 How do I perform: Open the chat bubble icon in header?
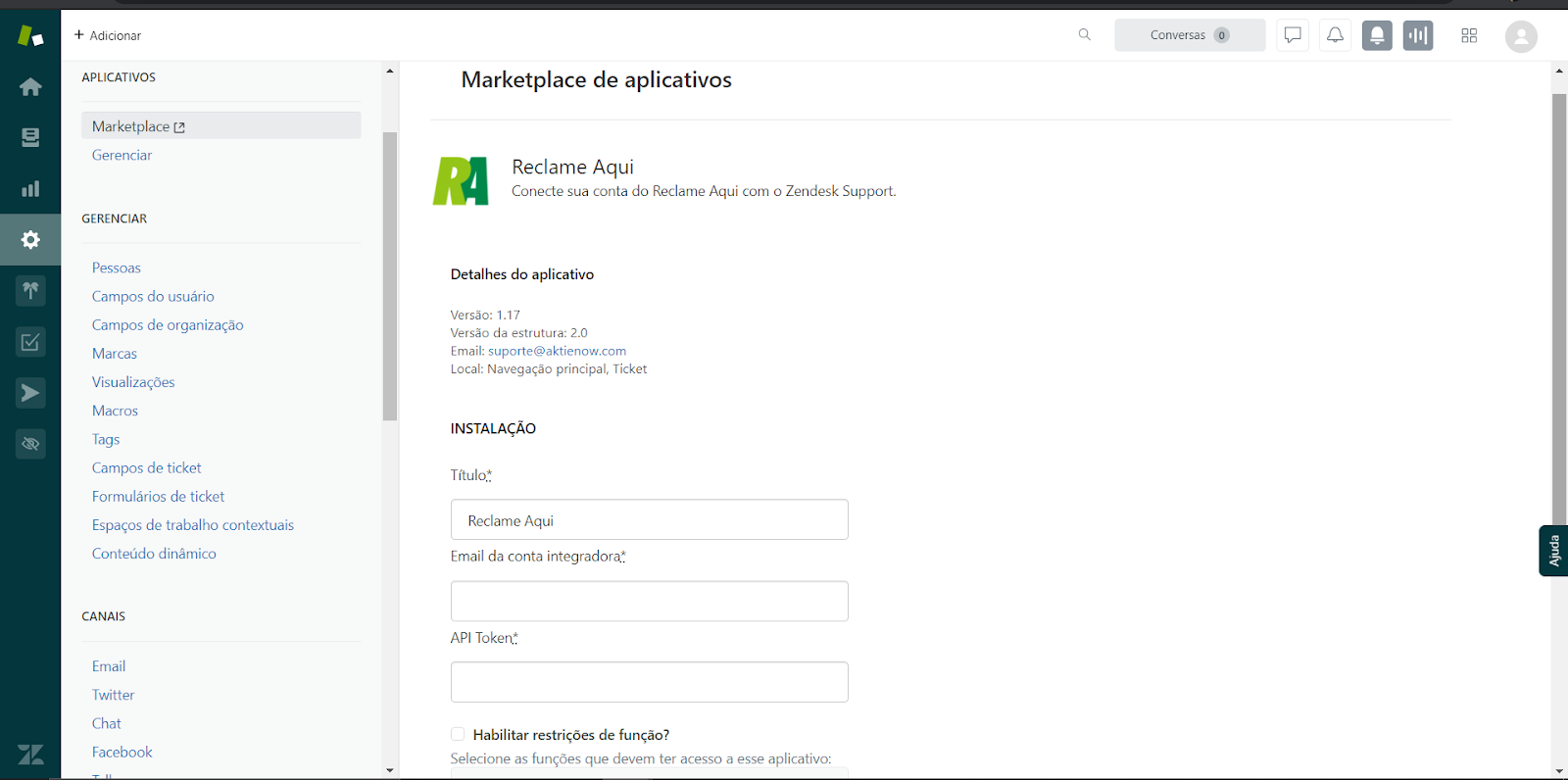(x=1293, y=35)
